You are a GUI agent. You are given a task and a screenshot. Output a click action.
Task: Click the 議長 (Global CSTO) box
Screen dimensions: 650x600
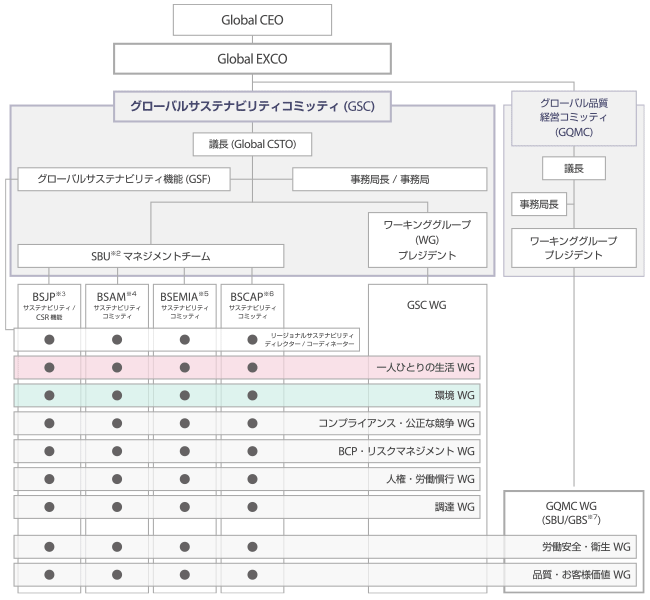[x=252, y=144]
